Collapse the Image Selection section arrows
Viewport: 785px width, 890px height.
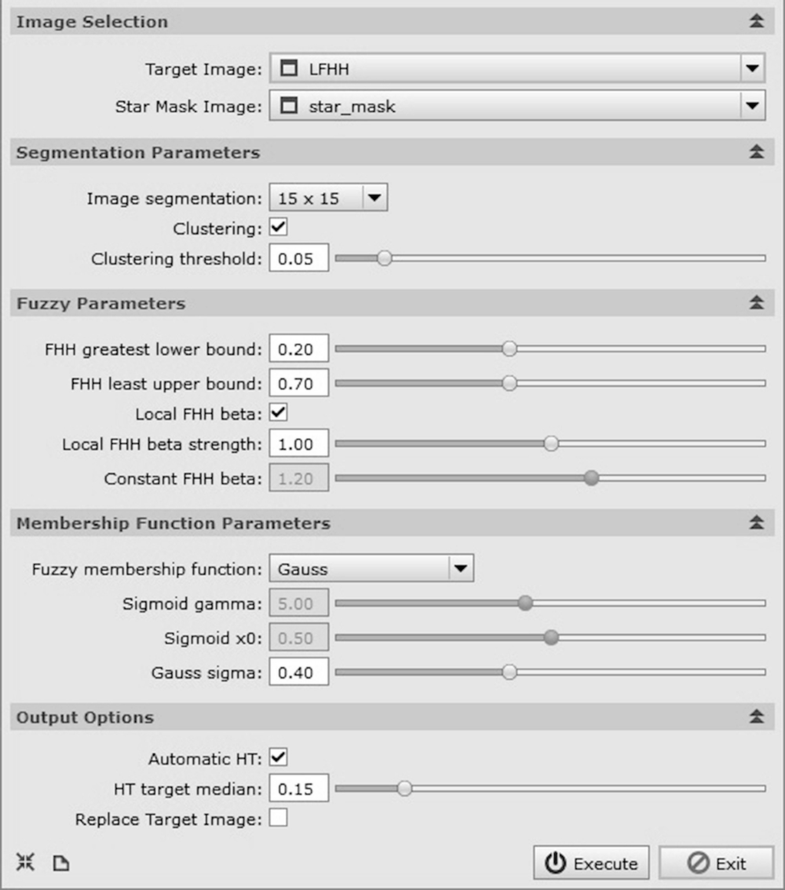pyautogui.click(x=756, y=22)
